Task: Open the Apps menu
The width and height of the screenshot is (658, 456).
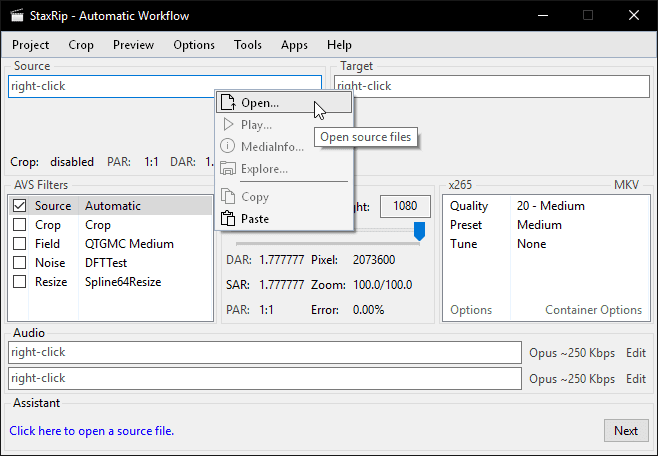Action: 294,45
